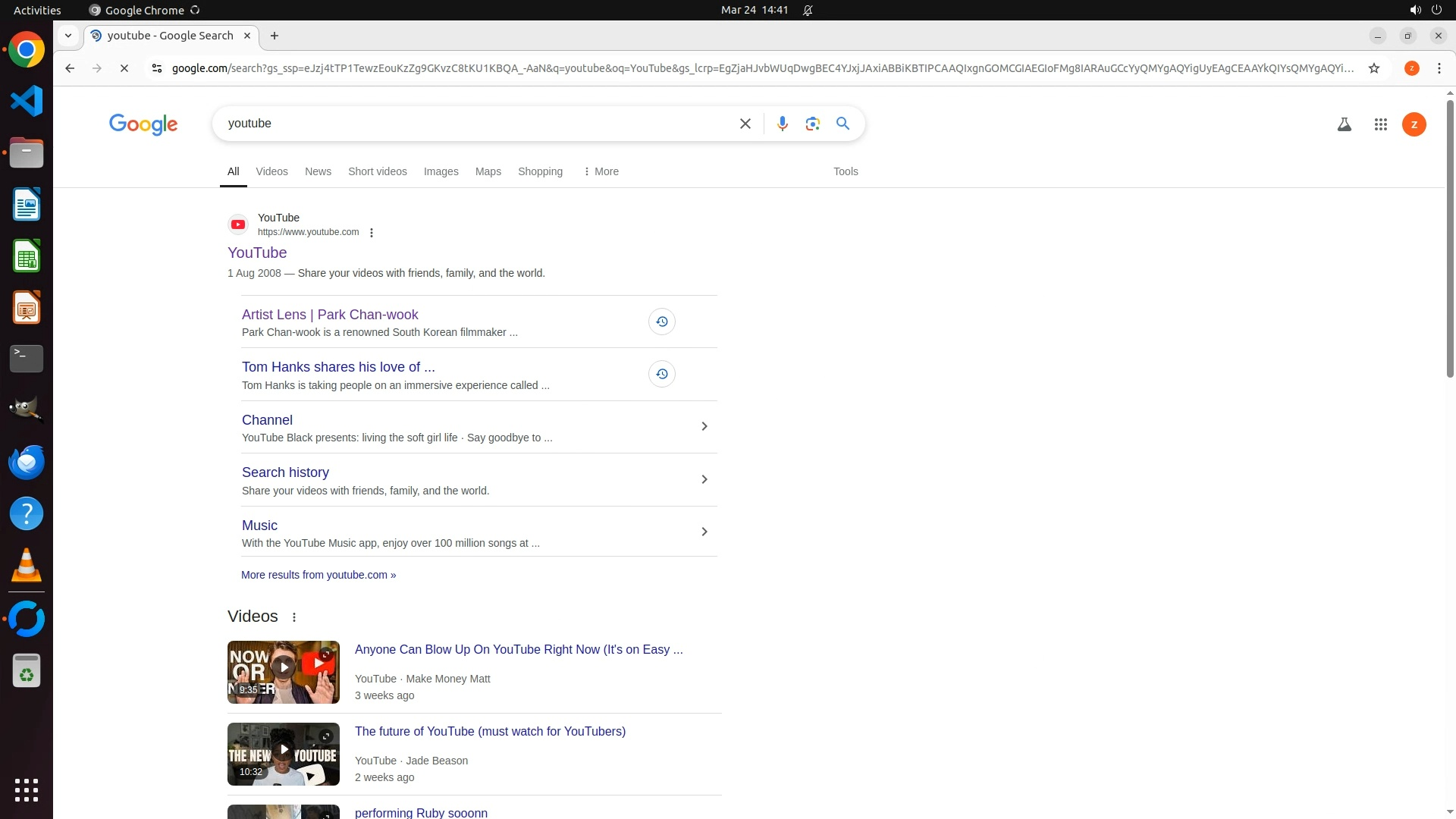
Task: Open Google Lens image search
Action: [812, 124]
